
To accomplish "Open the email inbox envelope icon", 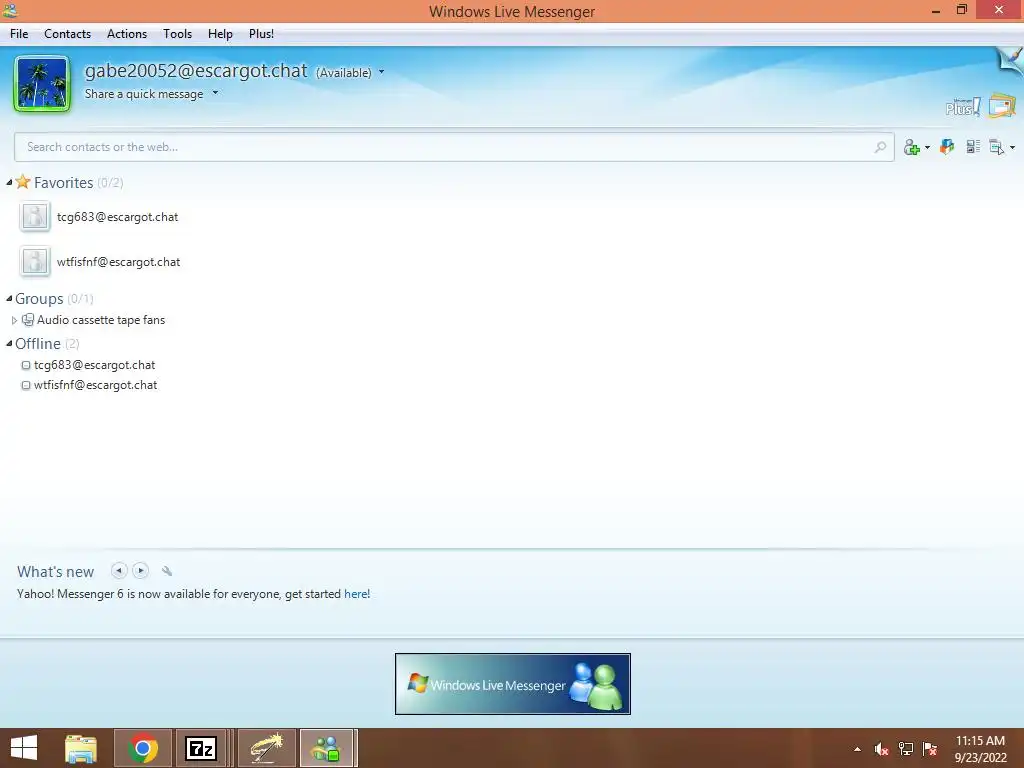I will tap(1002, 106).
